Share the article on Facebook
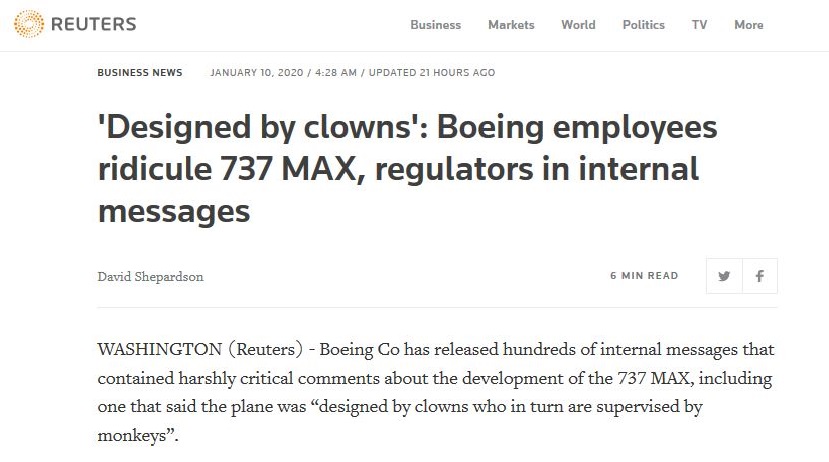The image size is (829, 462). tap(760, 277)
